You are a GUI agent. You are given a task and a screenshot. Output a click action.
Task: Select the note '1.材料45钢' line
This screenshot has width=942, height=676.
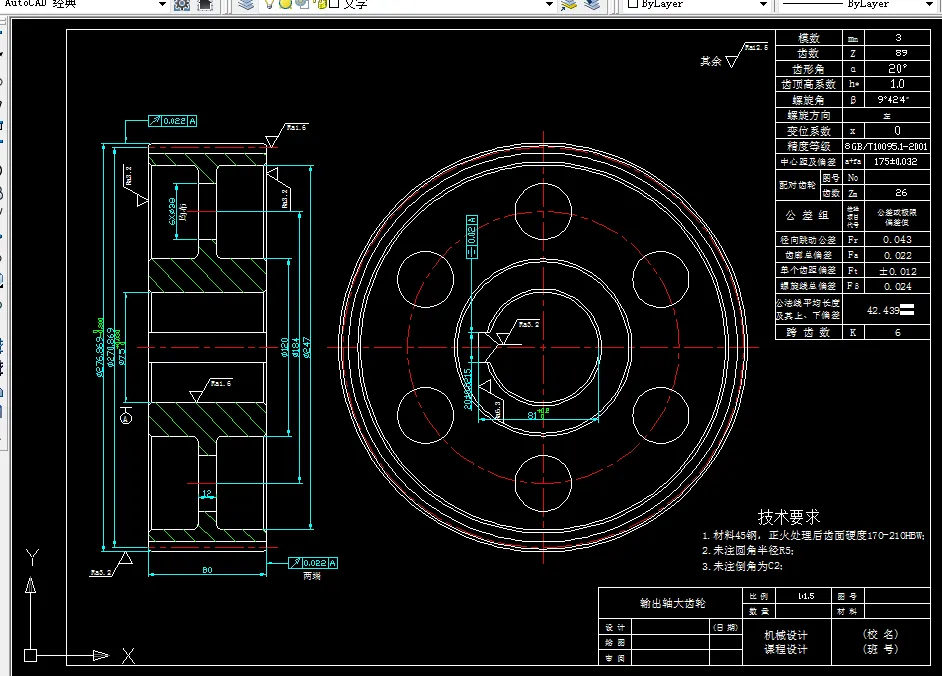(813, 535)
